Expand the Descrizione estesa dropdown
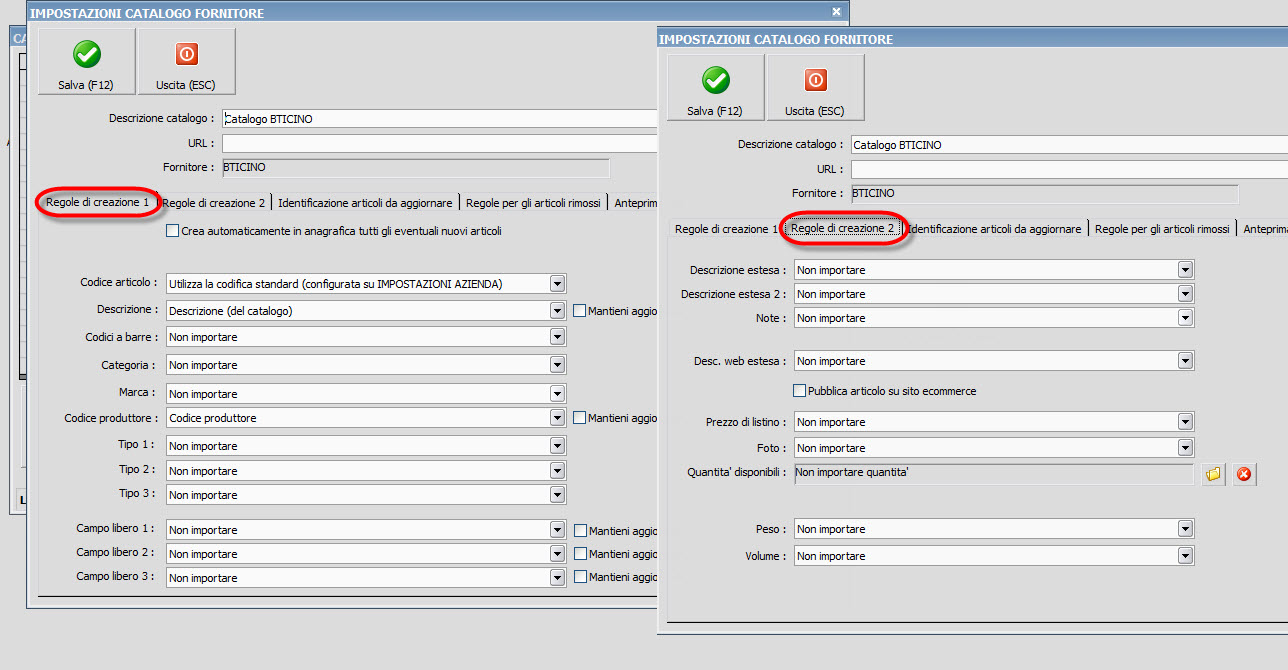 1185,270
